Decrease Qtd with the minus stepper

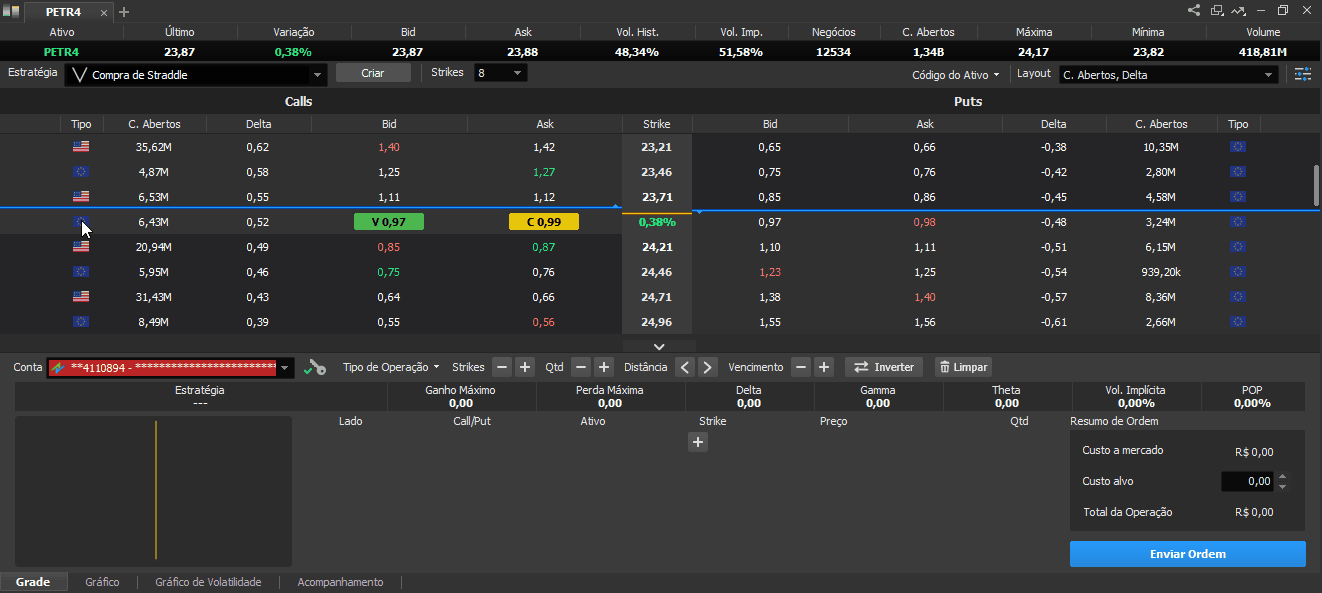(580, 367)
